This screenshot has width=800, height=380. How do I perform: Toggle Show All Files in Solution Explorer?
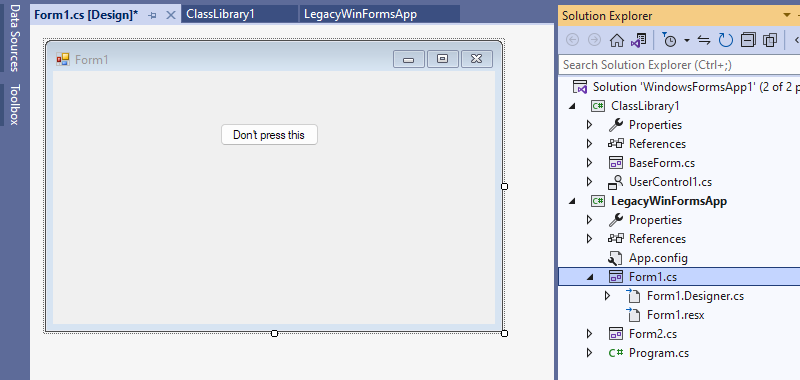click(769, 40)
